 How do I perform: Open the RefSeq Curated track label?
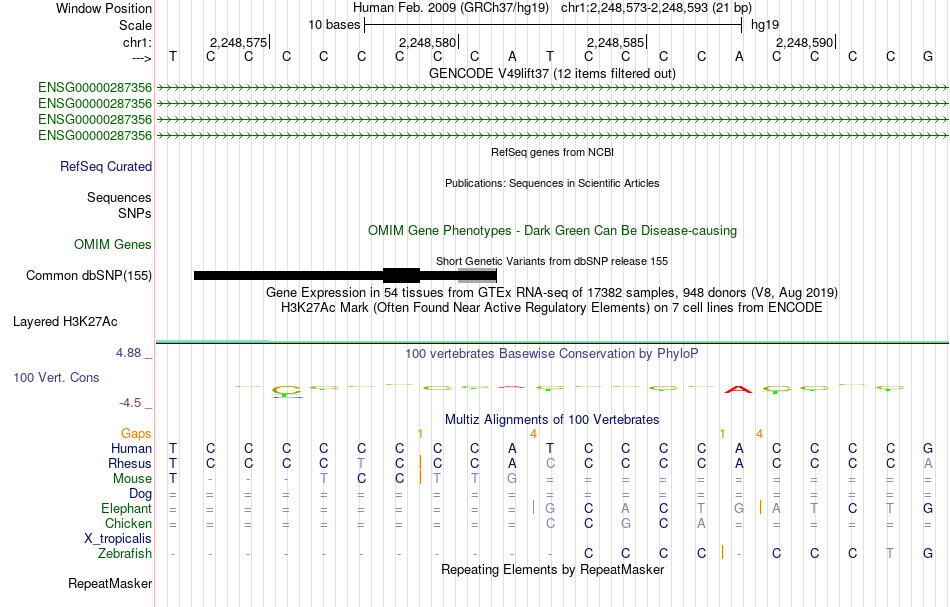click(106, 167)
